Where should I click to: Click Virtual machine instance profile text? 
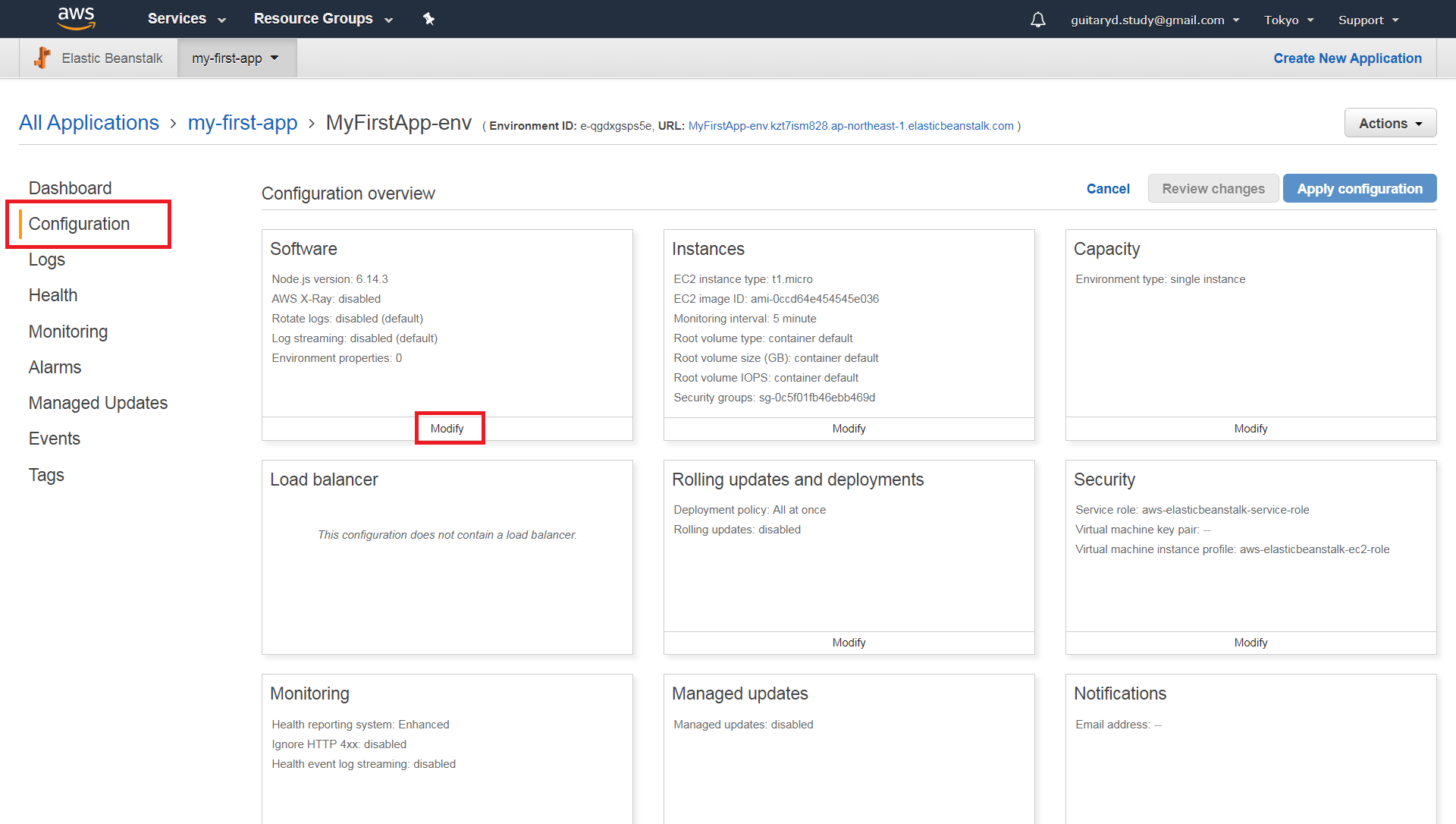pyautogui.click(x=1232, y=549)
